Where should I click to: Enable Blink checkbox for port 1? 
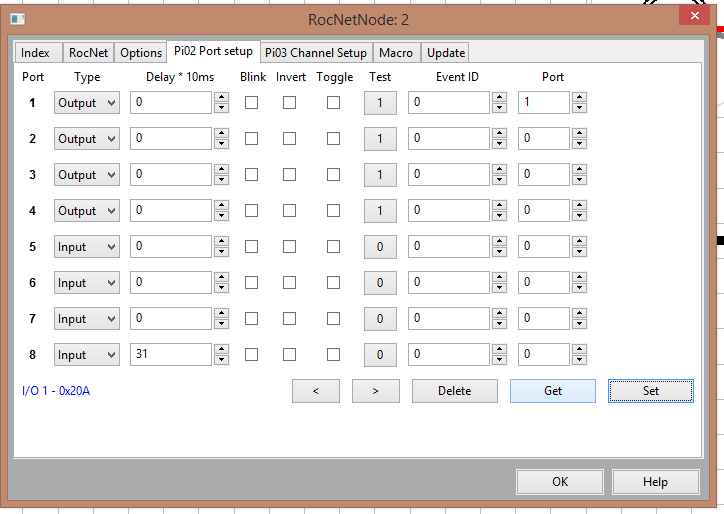[x=252, y=102]
